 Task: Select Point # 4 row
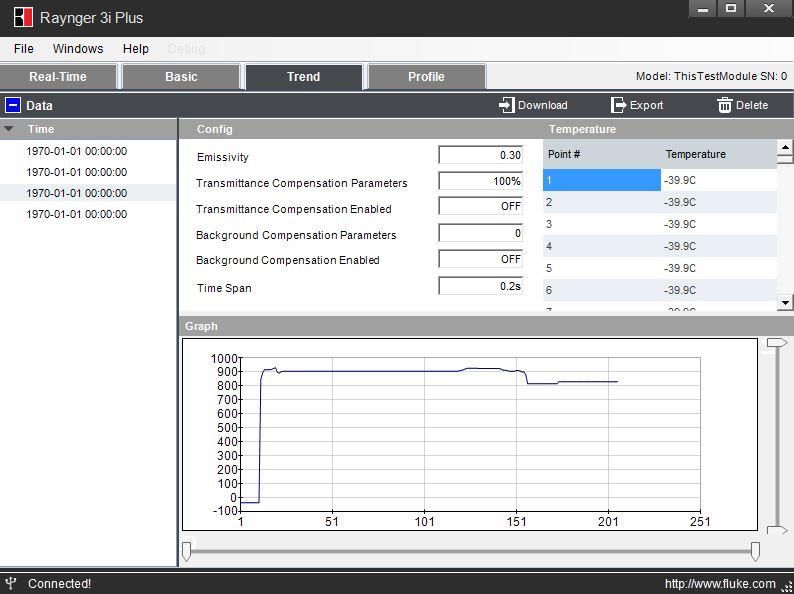660,246
